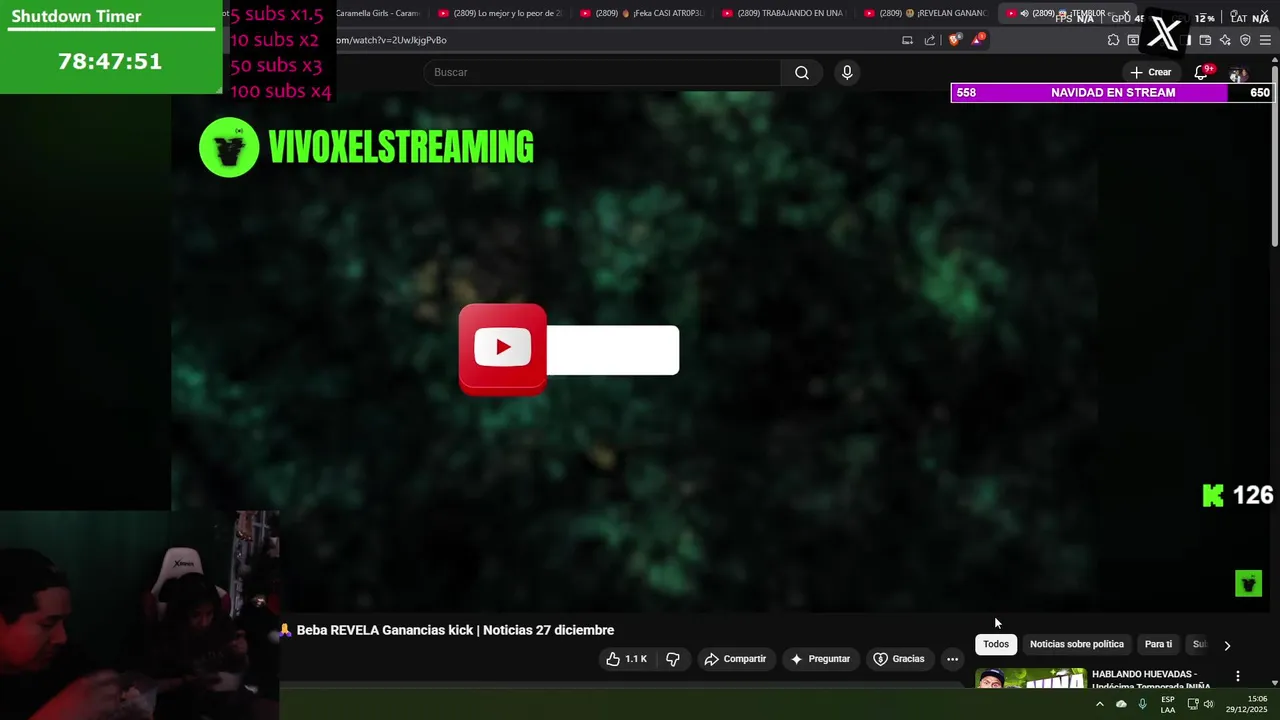Click the YouTube search magnifier button
Screen dimensions: 1280x720
801,72
